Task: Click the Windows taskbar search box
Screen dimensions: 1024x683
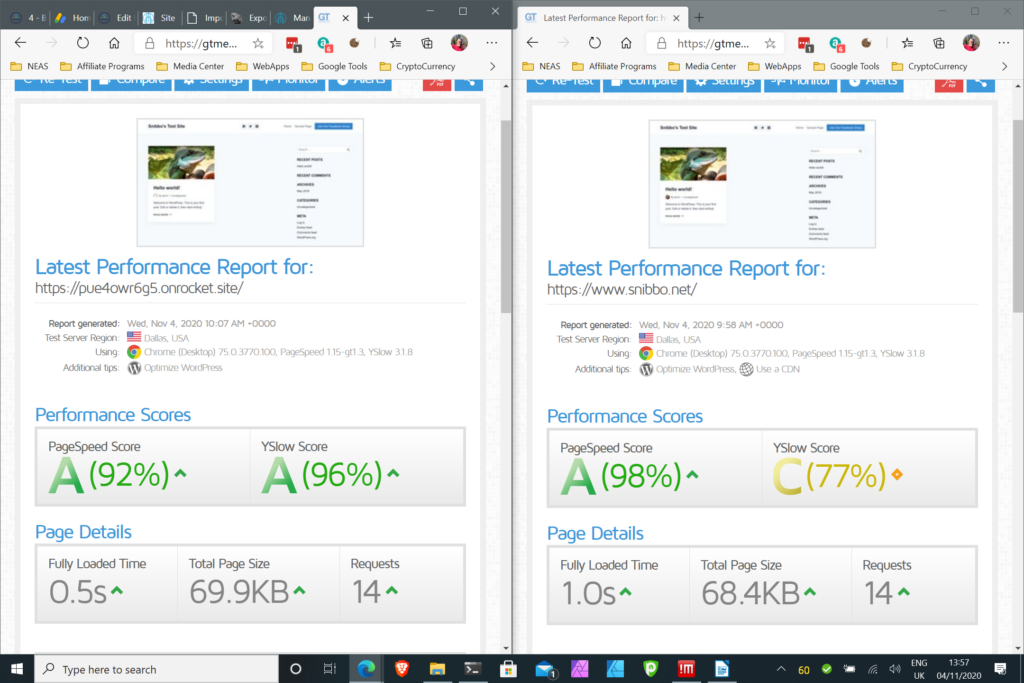Action: tap(157, 669)
